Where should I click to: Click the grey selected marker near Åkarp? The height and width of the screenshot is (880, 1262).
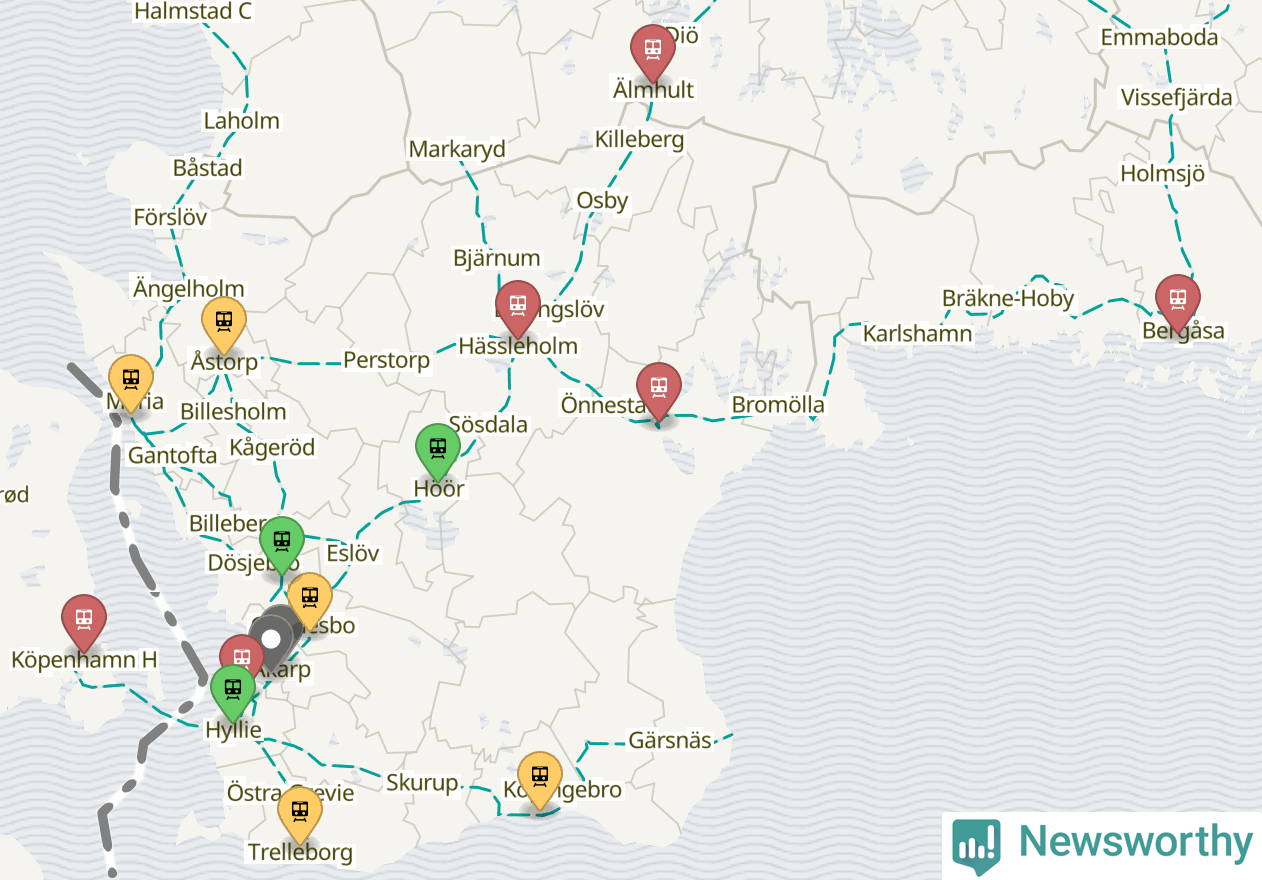[x=272, y=637]
